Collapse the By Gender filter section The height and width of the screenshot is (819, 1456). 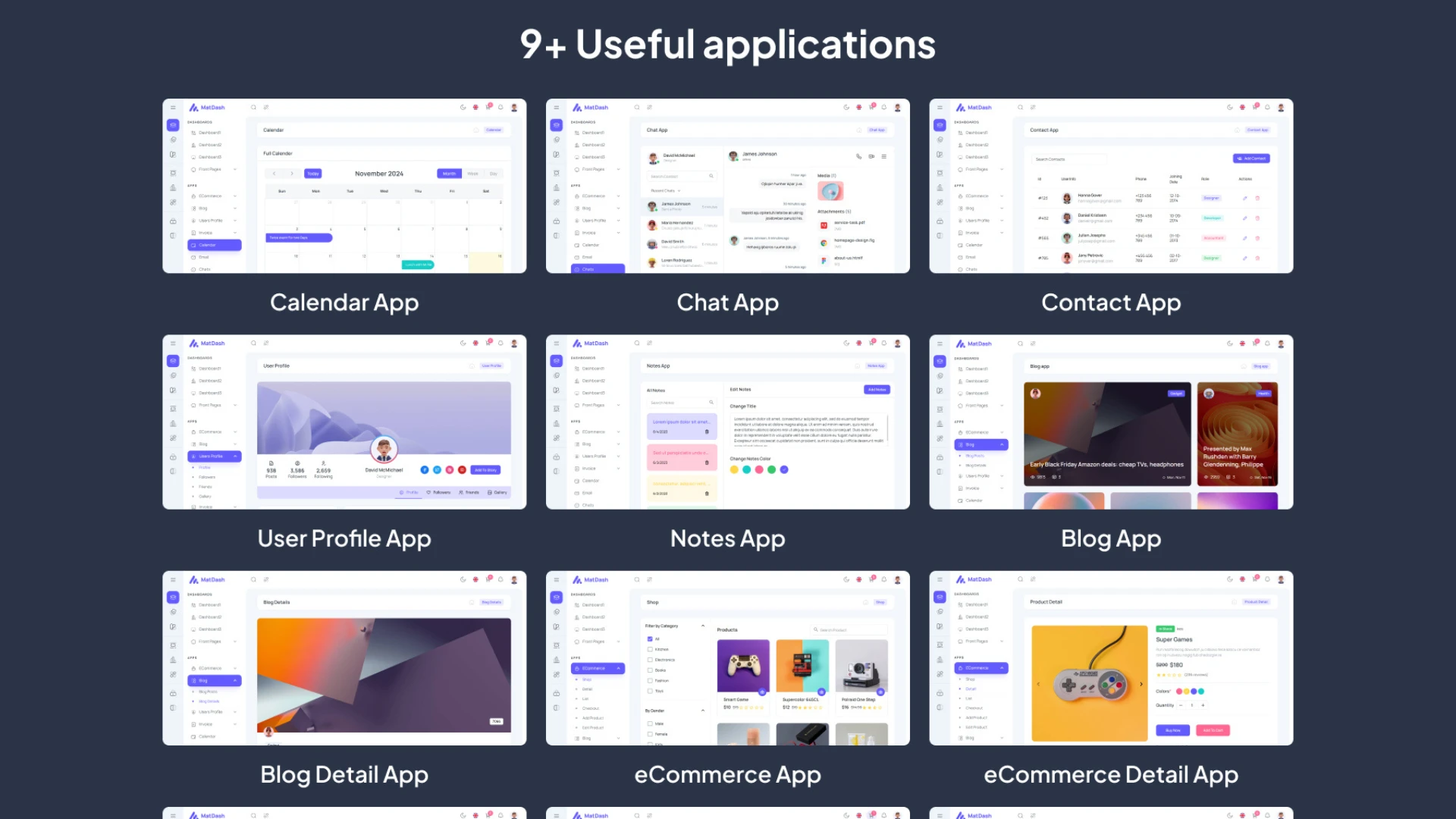[703, 711]
